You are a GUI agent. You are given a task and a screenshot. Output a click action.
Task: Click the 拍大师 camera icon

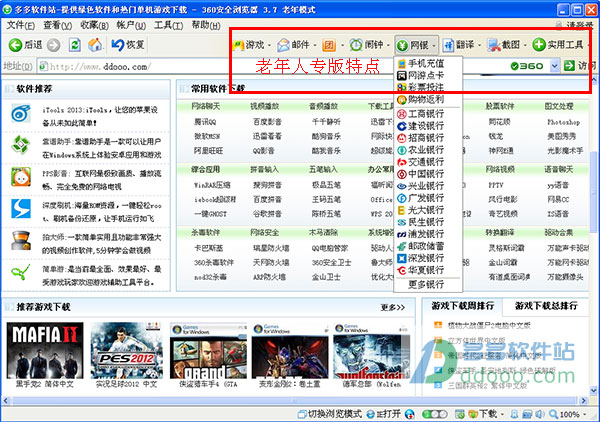tap(21, 240)
